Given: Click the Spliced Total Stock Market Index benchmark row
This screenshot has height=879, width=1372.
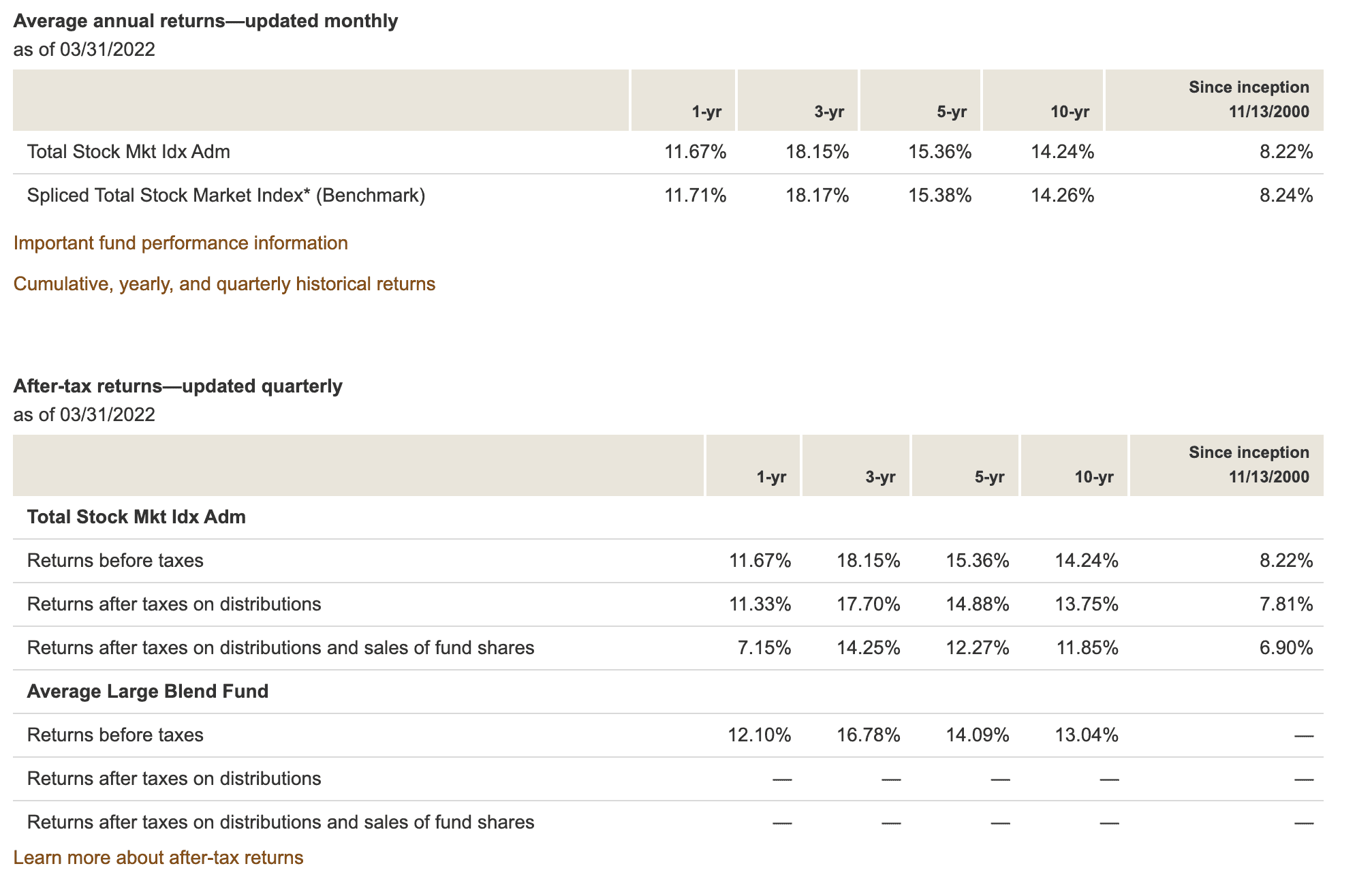Looking at the screenshot, I should [x=225, y=195].
